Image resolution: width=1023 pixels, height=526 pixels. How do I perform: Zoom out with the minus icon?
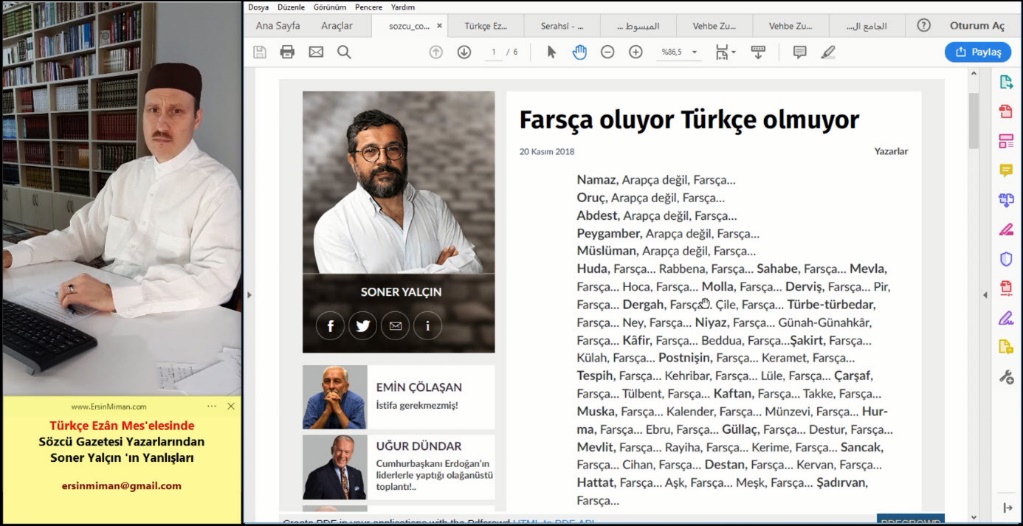tap(607, 52)
